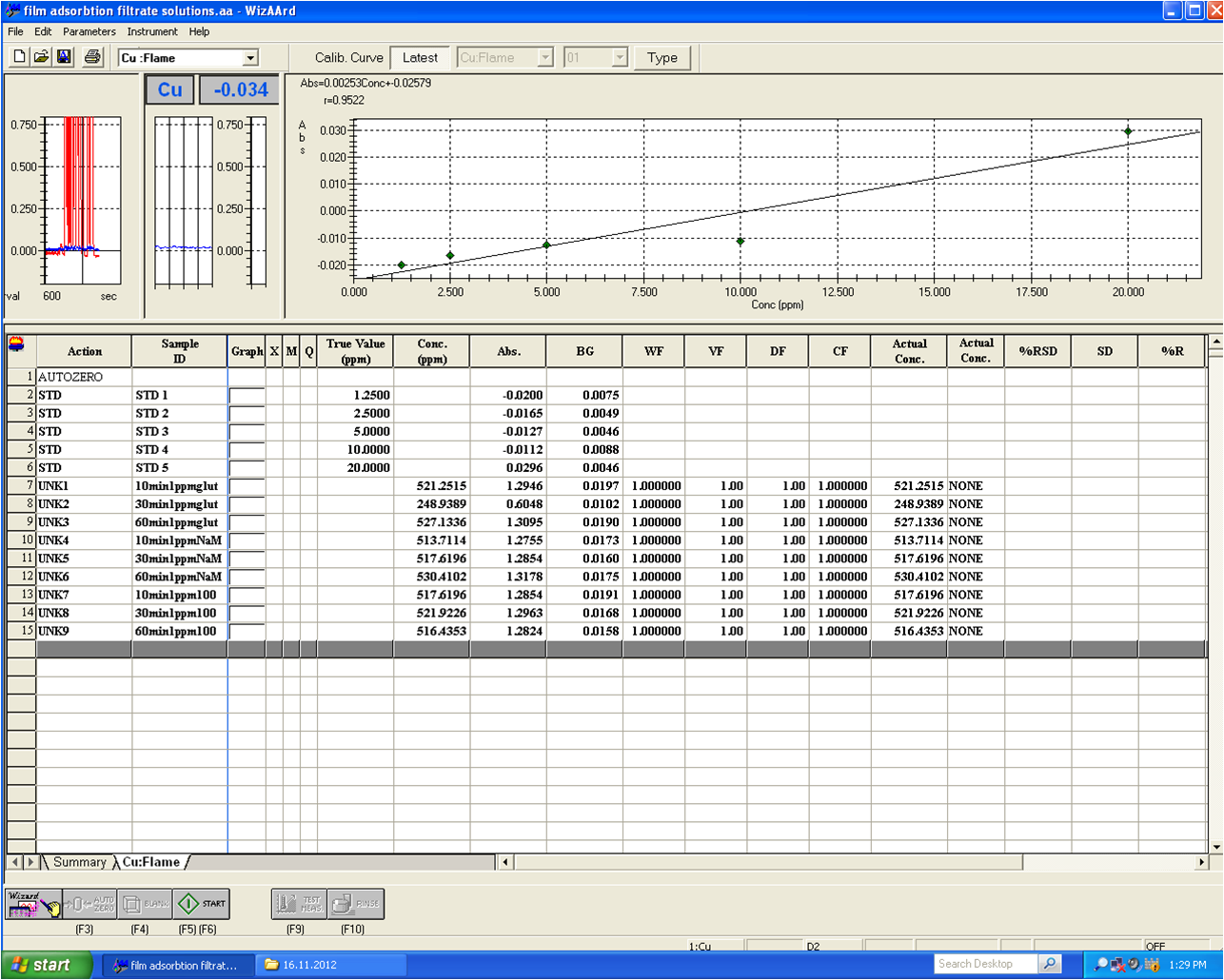The width and height of the screenshot is (1224, 980).
Task: Click the Print icon in the toolbar
Action: tap(92, 57)
